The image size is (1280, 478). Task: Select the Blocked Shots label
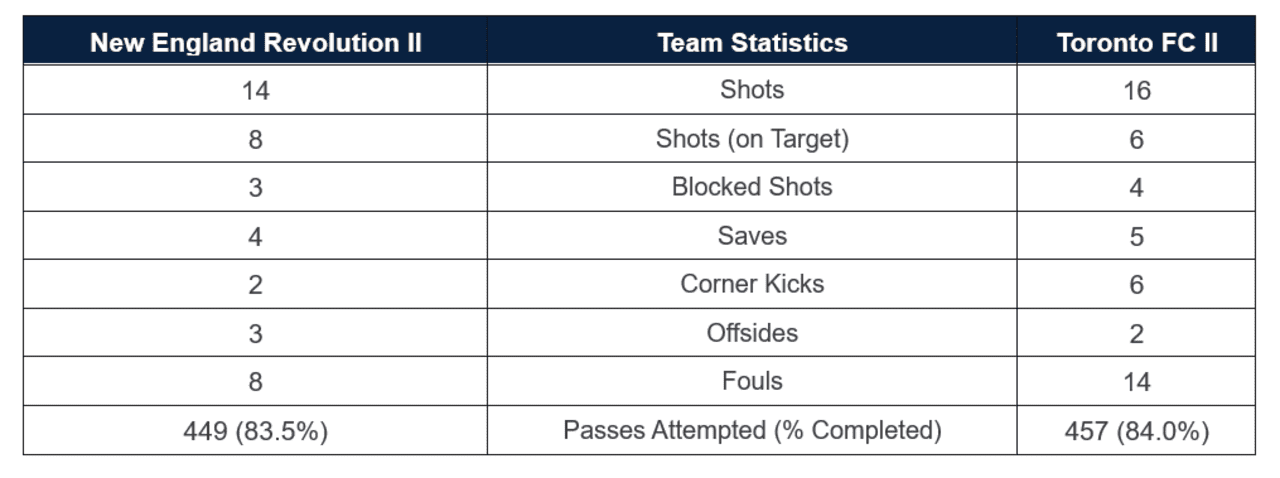point(752,187)
